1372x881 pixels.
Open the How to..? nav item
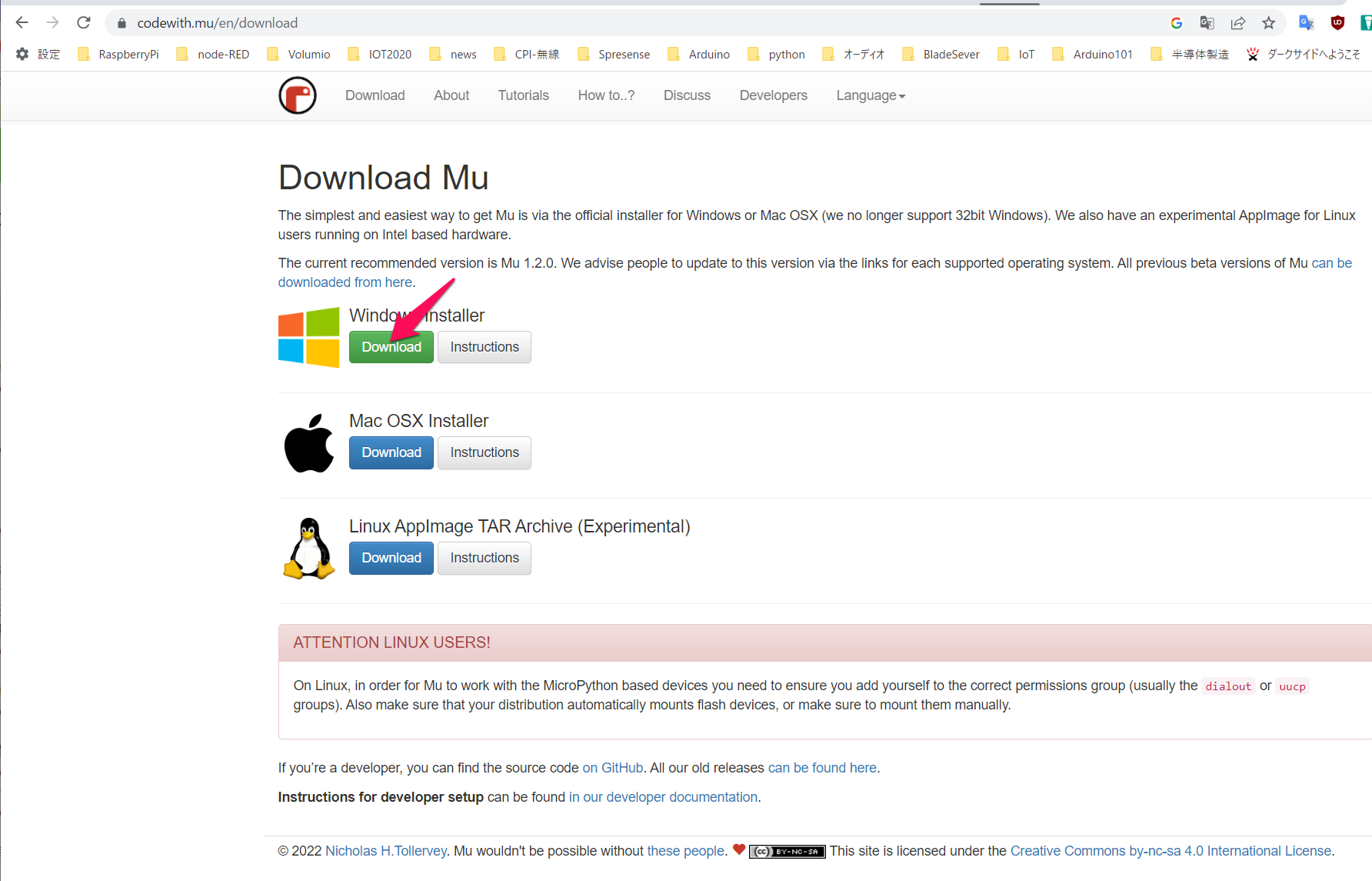click(607, 95)
